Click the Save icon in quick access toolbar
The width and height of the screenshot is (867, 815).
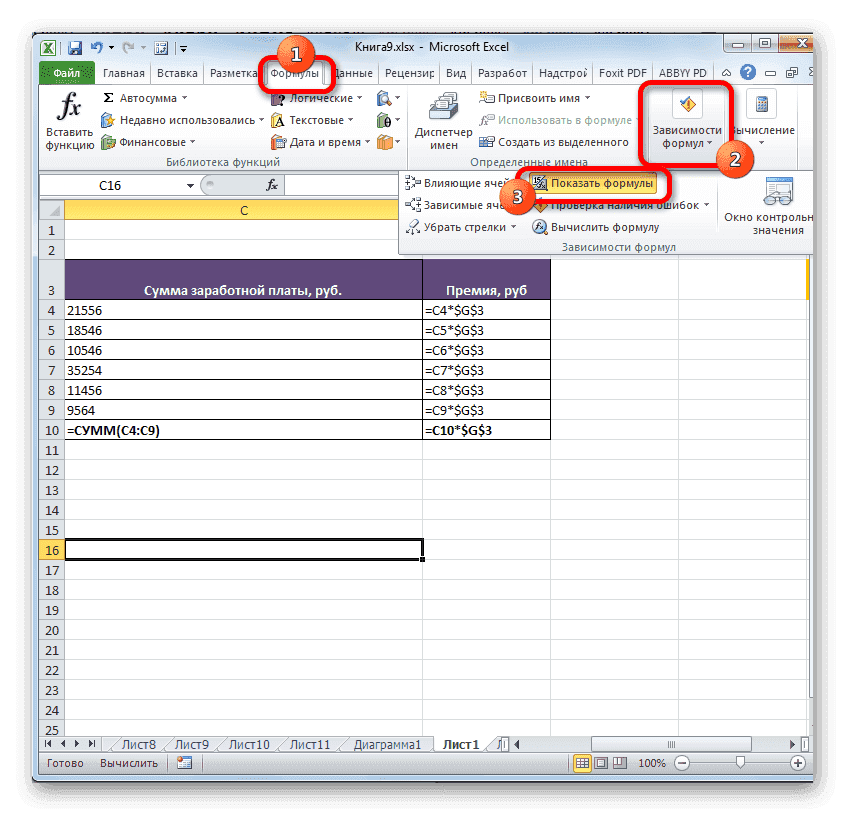73,47
